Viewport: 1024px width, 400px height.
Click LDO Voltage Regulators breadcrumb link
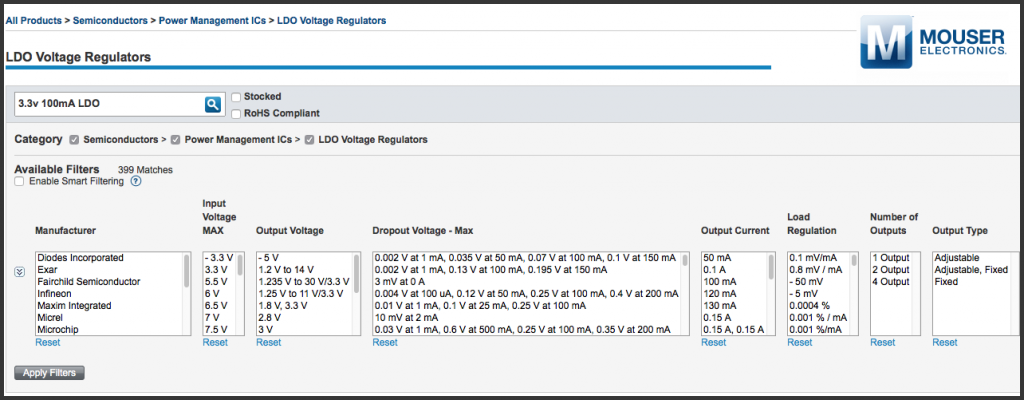point(332,21)
